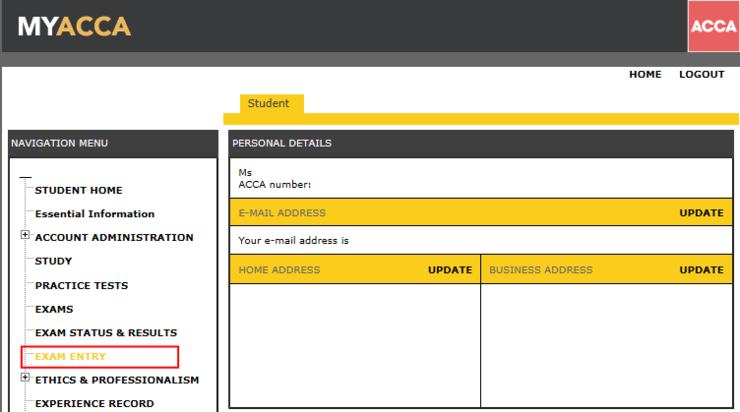Click the PERSONAL DETAILS panel header

coord(481,143)
